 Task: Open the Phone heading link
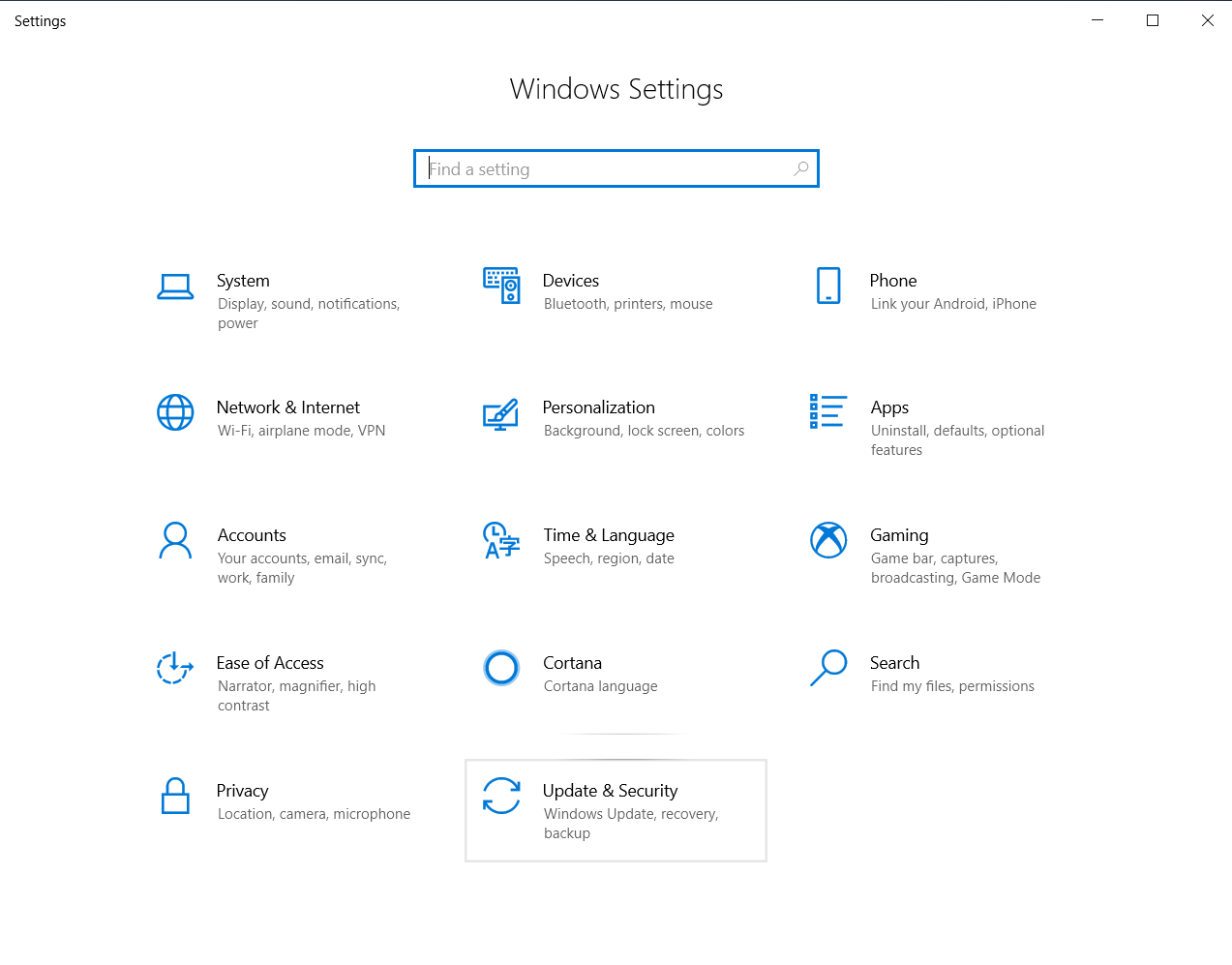pos(893,281)
